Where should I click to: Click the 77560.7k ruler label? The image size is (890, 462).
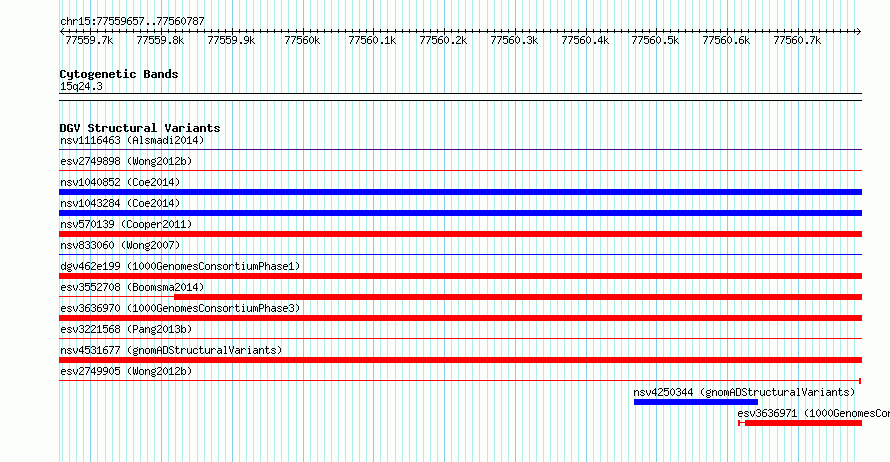pos(797,40)
